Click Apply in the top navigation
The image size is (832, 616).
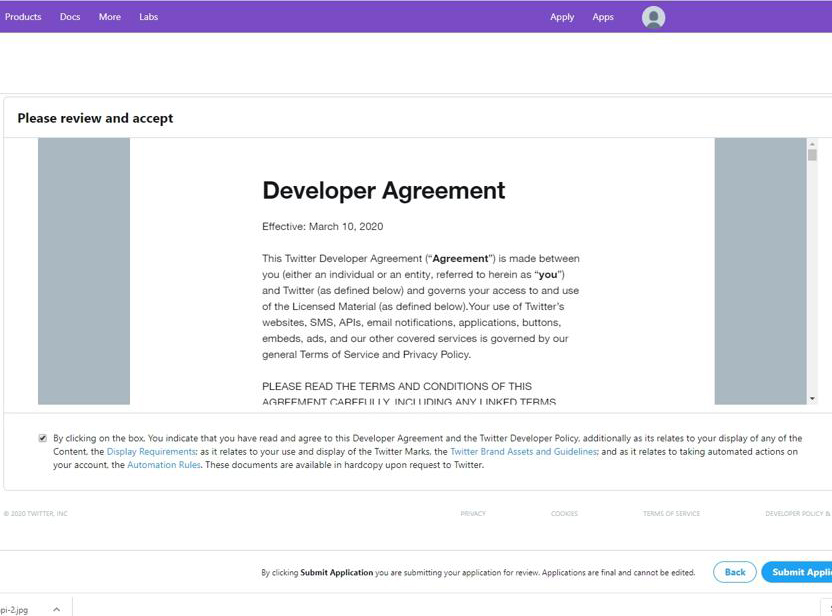[562, 17]
